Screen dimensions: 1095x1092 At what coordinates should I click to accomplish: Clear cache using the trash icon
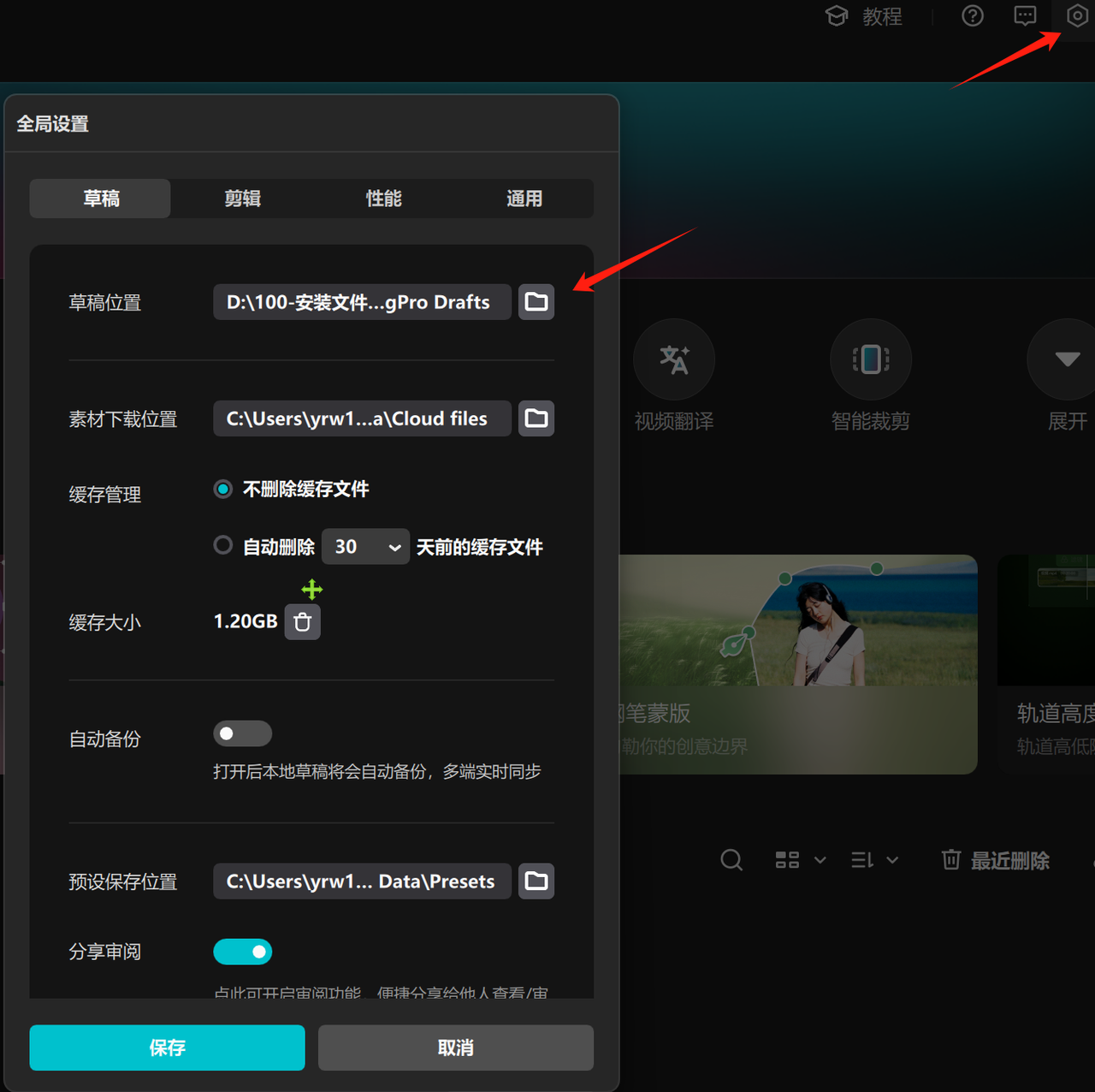point(302,621)
